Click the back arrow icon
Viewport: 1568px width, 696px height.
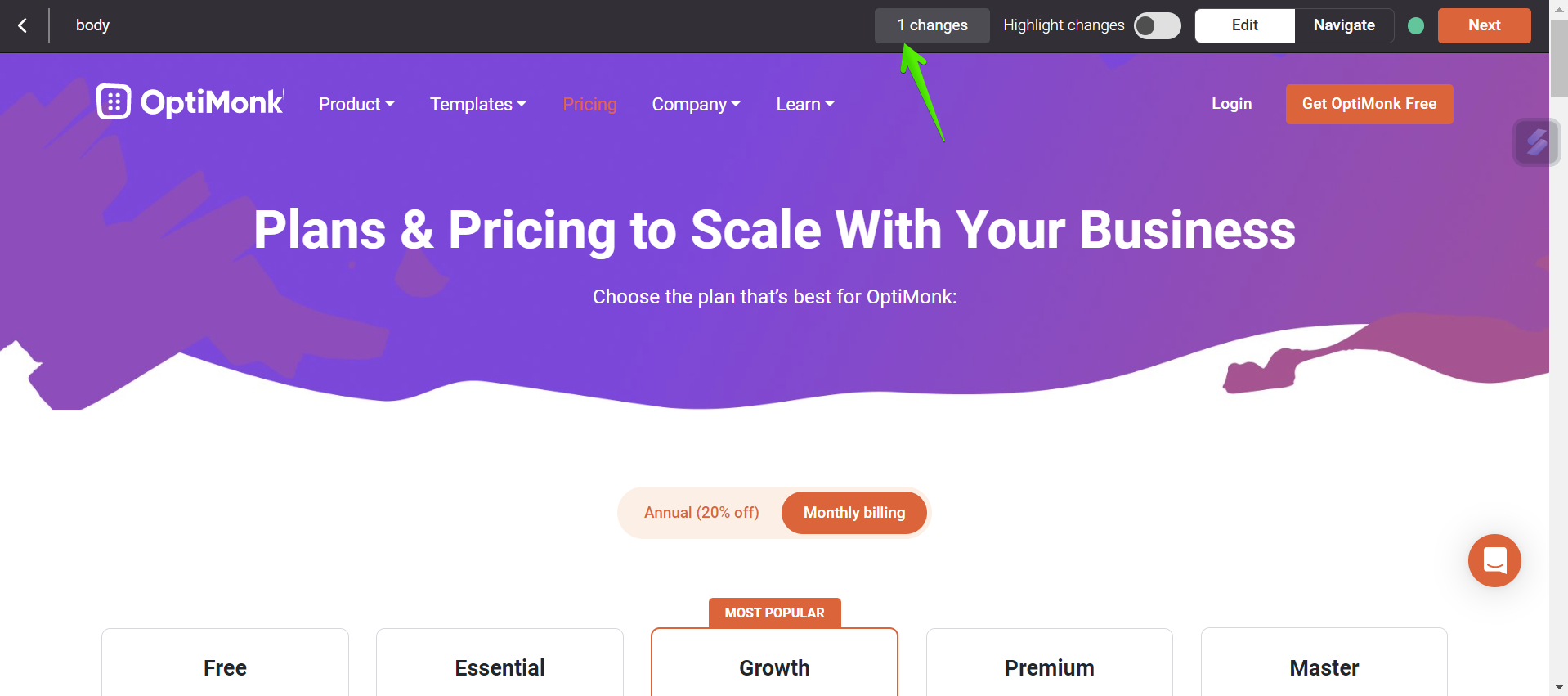click(23, 25)
